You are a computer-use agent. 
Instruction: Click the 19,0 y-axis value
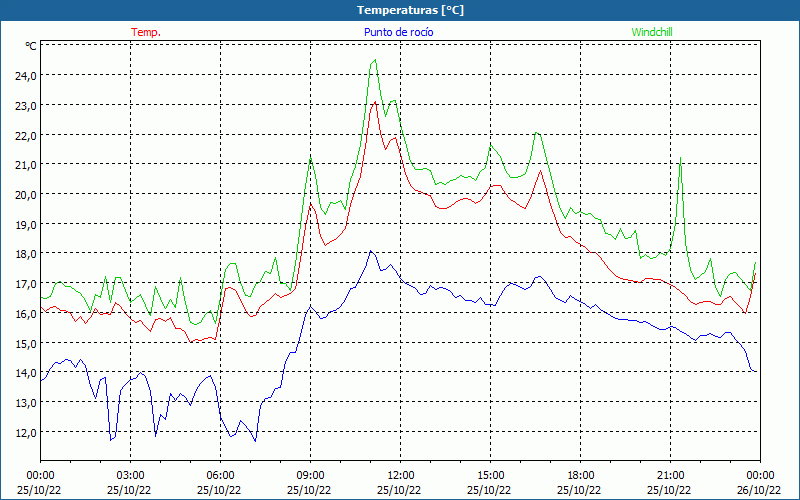pyautogui.click(x=26, y=224)
